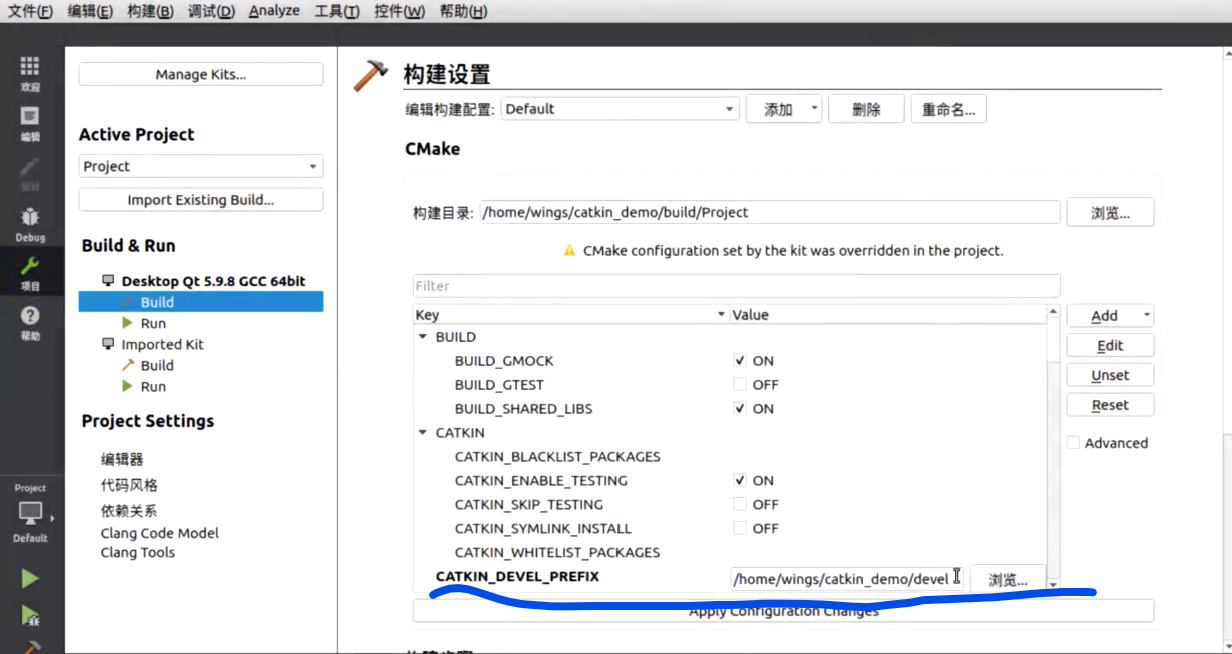Click the Filter input field

[x=735, y=286]
